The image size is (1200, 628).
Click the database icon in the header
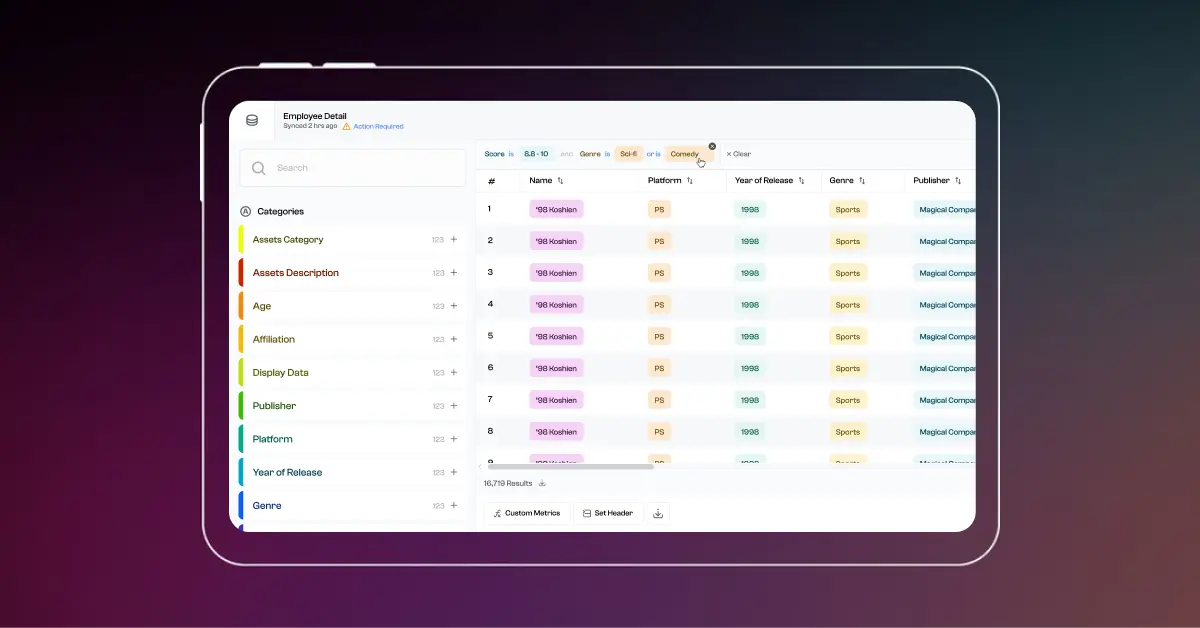(252, 120)
